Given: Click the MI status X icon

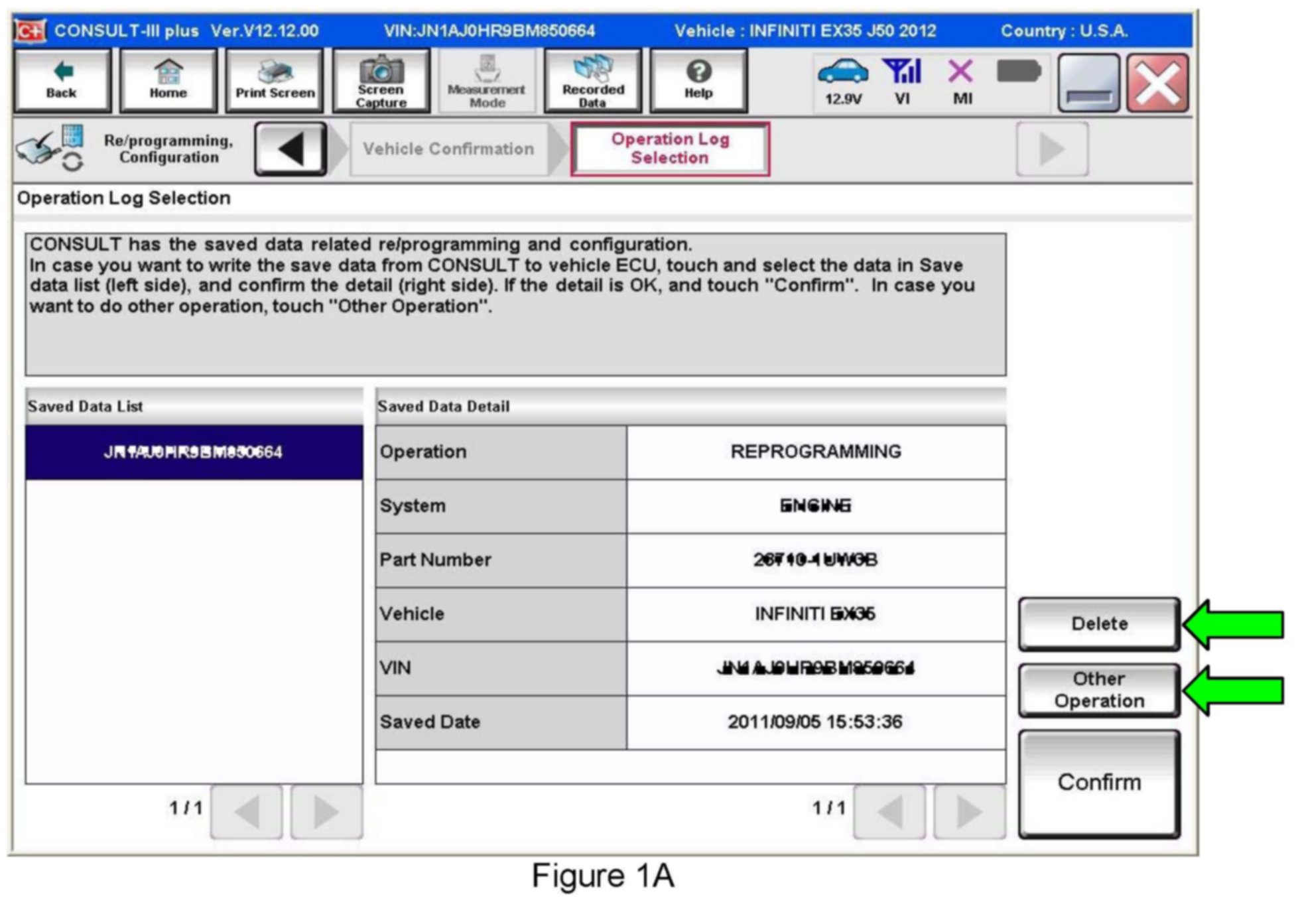Looking at the screenshot, I should click(961, 80).
